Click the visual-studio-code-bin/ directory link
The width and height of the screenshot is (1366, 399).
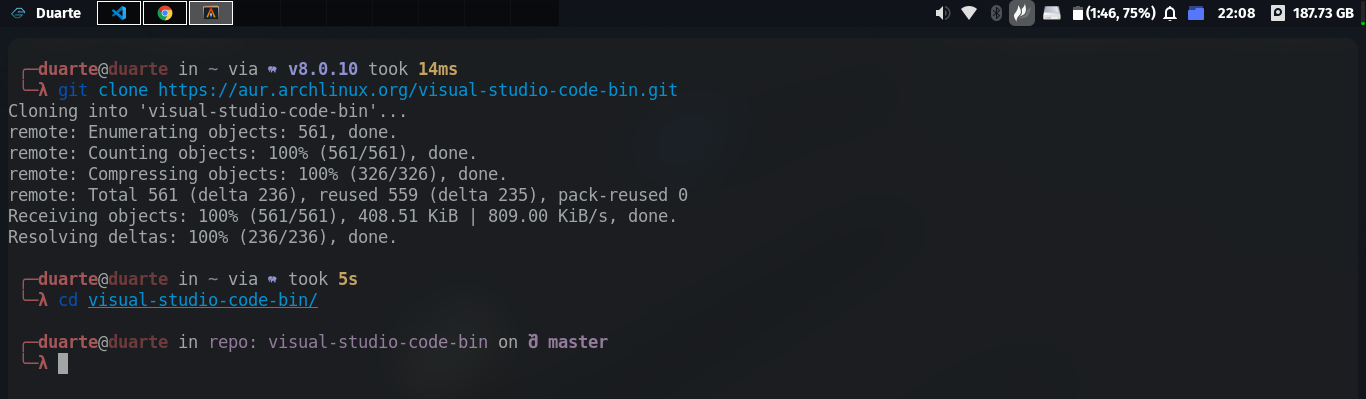203,299
